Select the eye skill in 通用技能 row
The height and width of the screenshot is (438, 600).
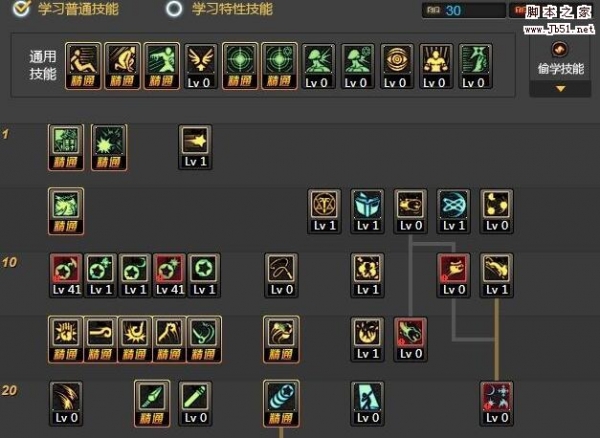(x=396, y=66)
